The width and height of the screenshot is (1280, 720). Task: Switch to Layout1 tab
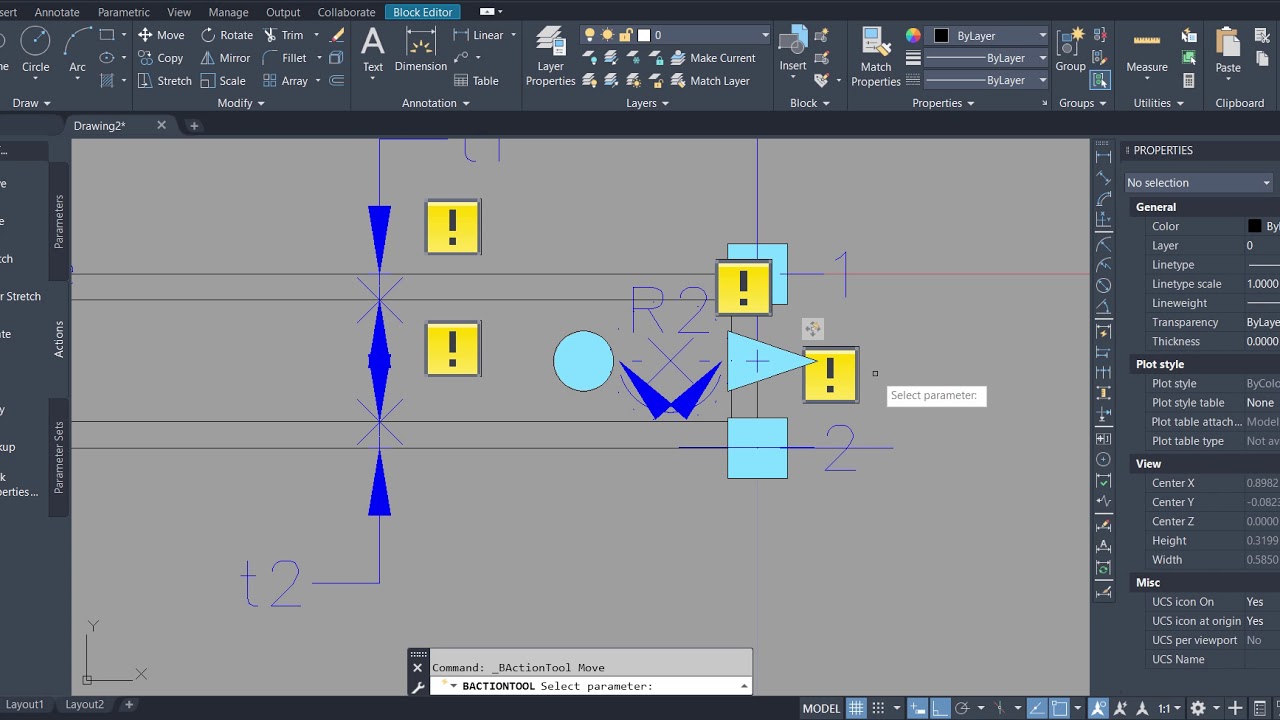pos(25,704)
